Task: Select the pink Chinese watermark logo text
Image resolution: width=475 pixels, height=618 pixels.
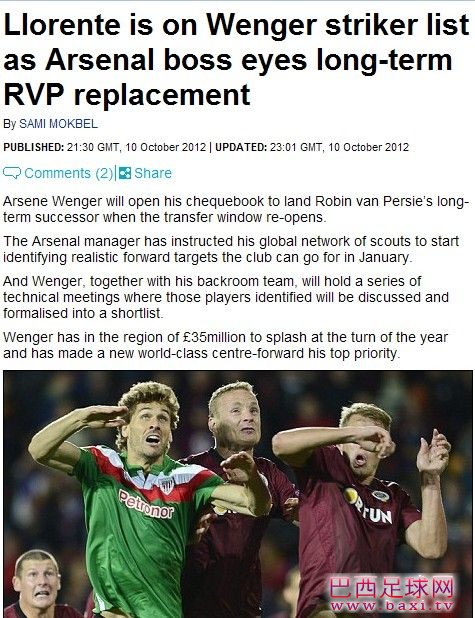Action: click(x=391, y=589)
